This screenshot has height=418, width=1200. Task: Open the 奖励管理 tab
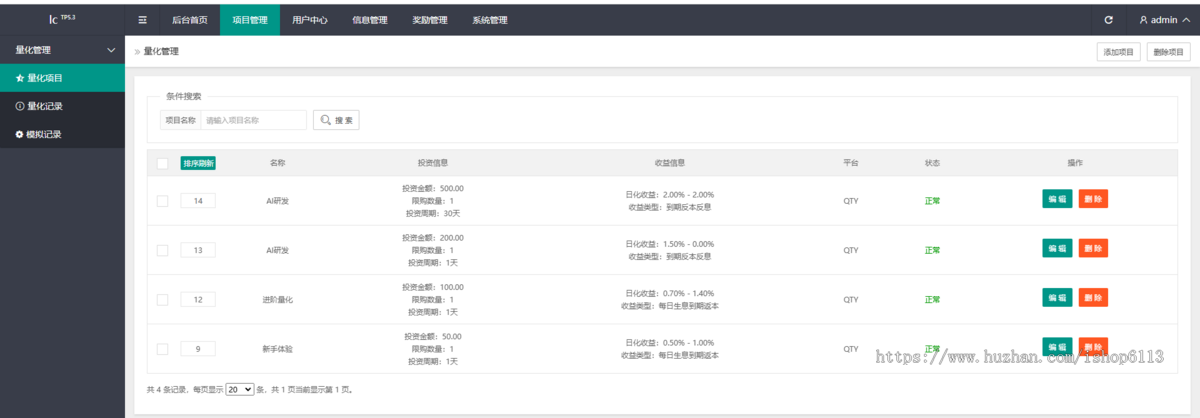click(430, 20)
